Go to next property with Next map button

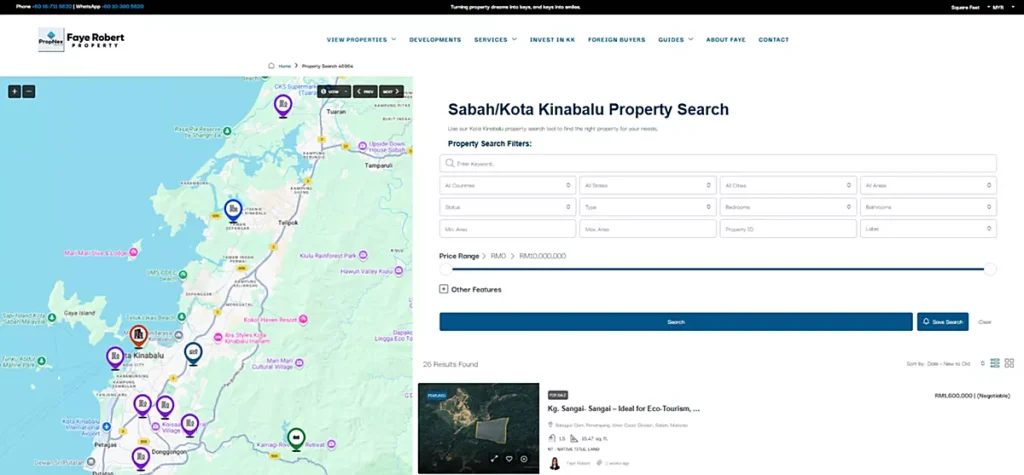(x=391, y=91)
